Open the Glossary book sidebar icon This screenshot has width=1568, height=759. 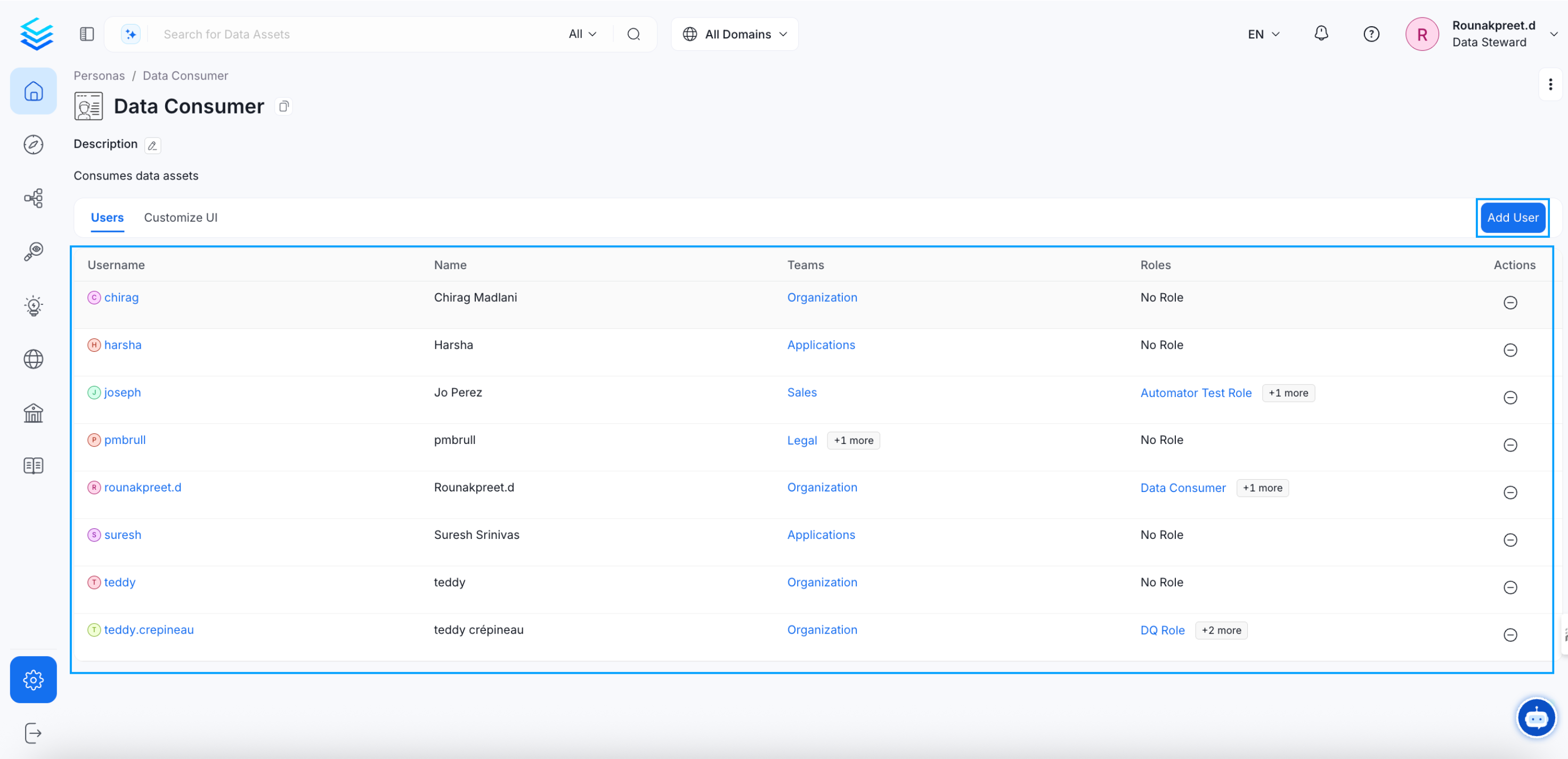tap(34, 466)
